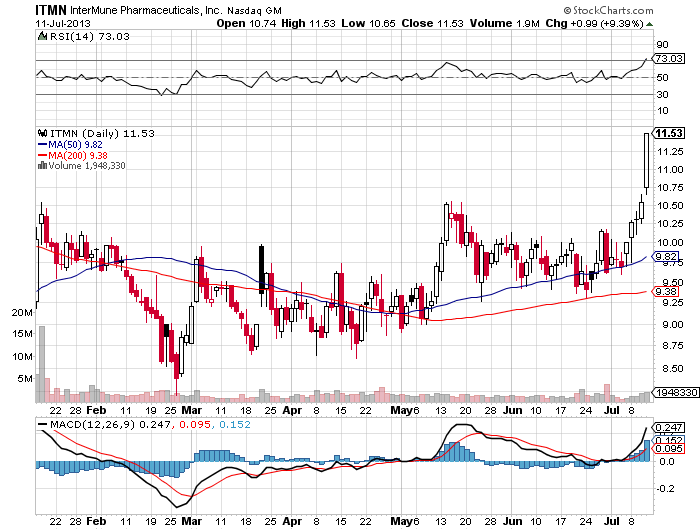Click the Volume 1.9M value in header
700x530 pixels.
pos(504,23)
